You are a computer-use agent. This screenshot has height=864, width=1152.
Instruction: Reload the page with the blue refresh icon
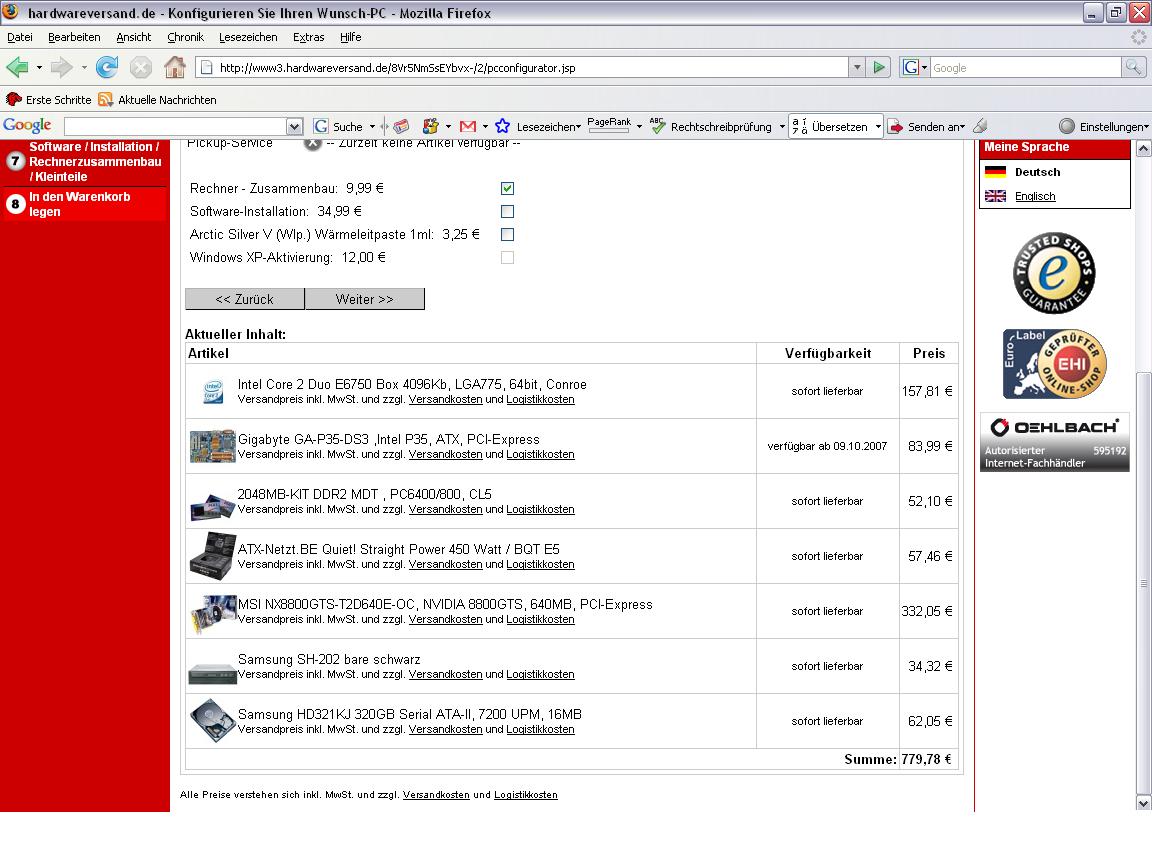107,68
